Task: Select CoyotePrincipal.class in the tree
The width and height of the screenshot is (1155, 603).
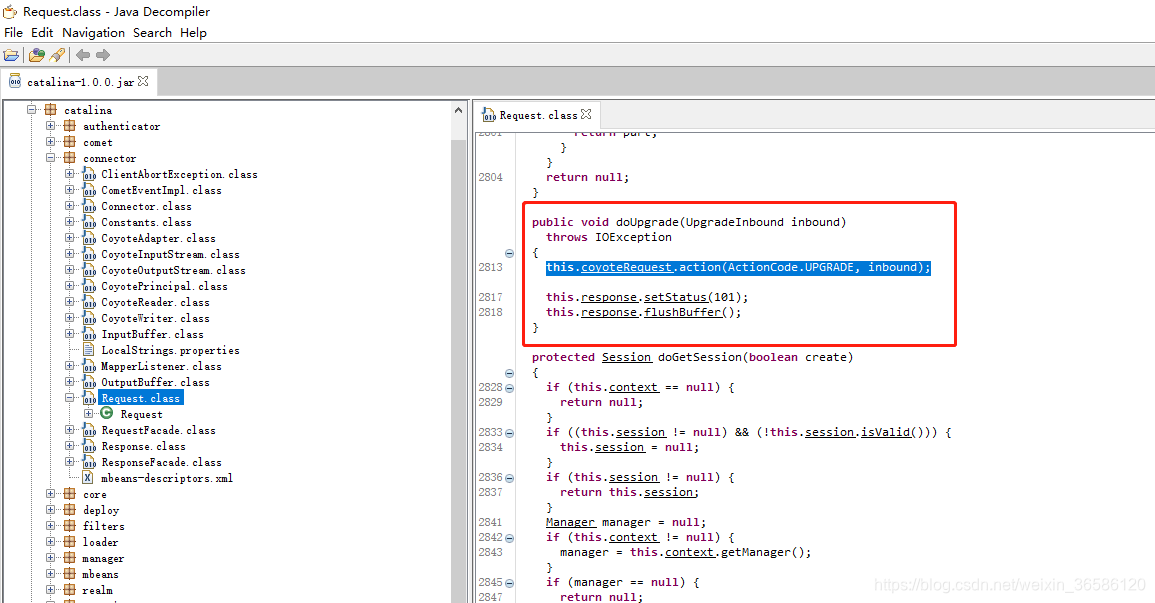Action: (164, 286)
